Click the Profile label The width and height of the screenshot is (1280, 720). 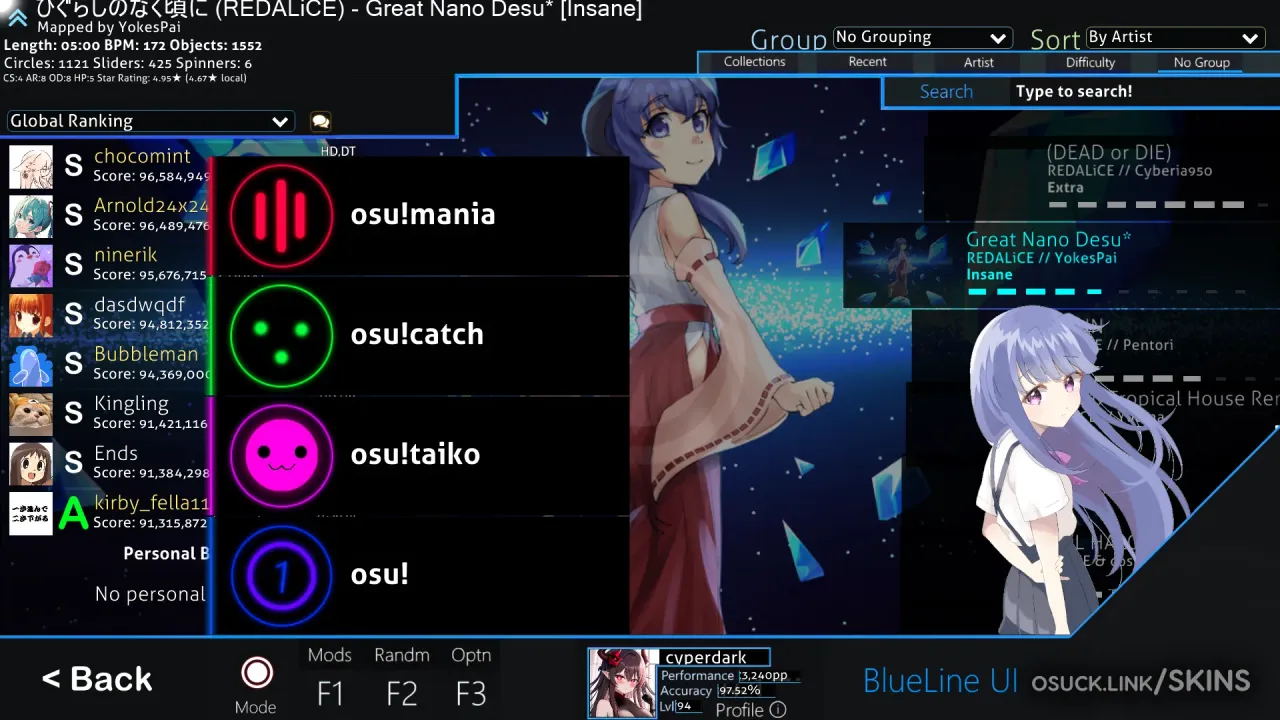click(740, 710)
